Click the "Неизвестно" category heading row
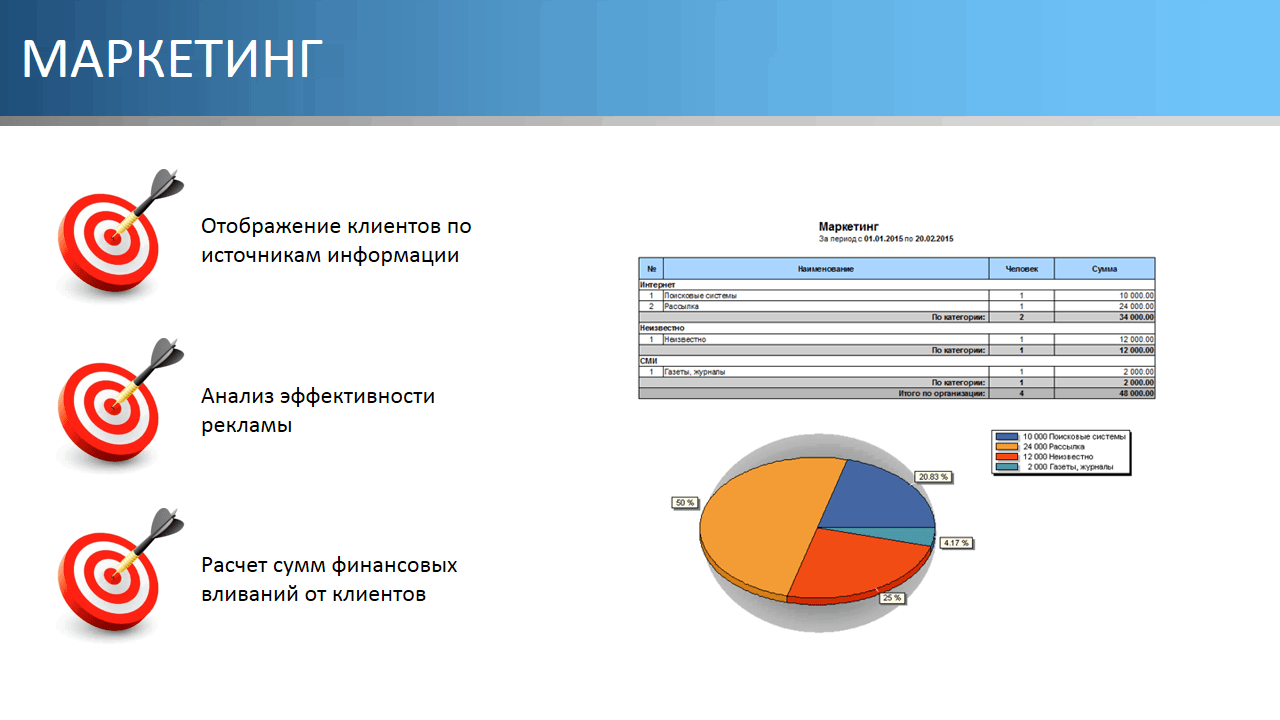 897,328
